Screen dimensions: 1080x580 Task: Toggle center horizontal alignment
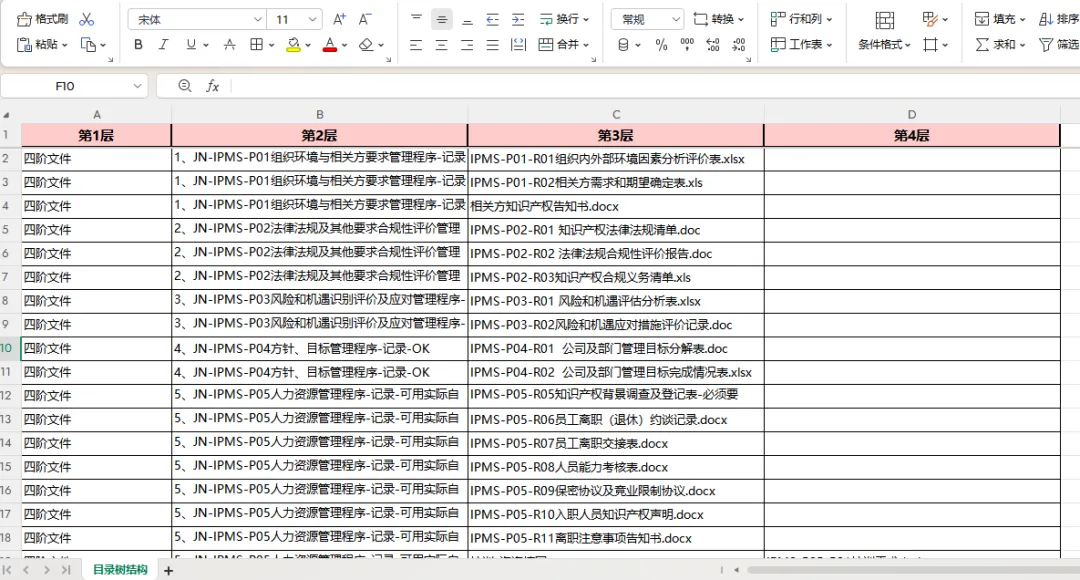pos(442,45)
